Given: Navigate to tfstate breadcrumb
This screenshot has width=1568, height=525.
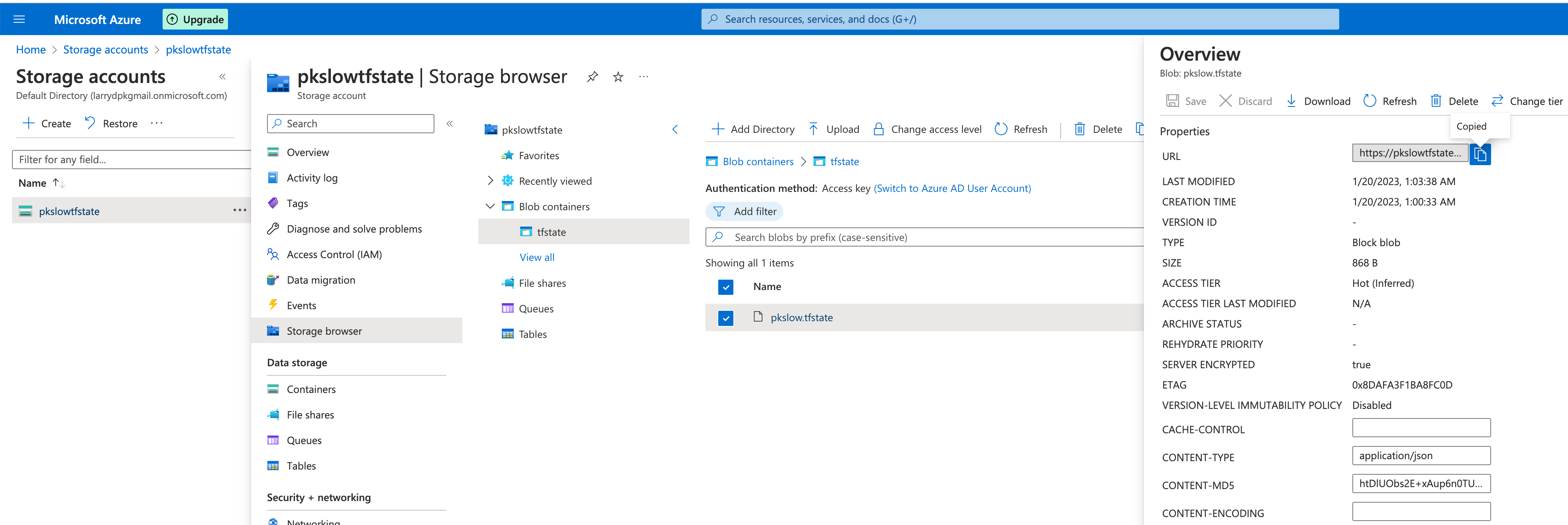Looking at the screenshot, I should pos(844,162).
